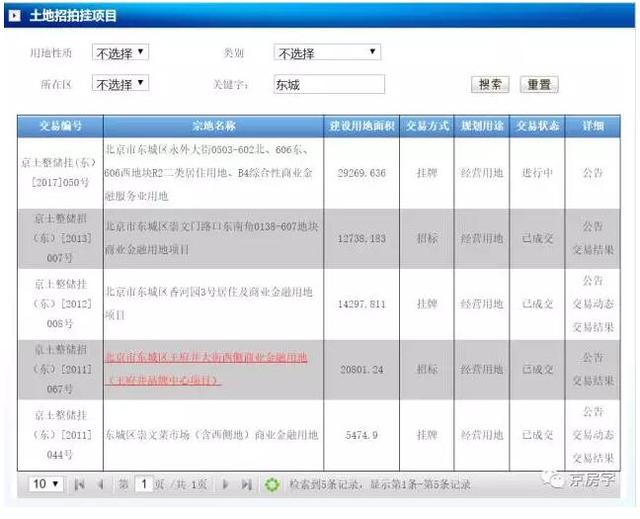Go to next page icon

pos(225,484)
